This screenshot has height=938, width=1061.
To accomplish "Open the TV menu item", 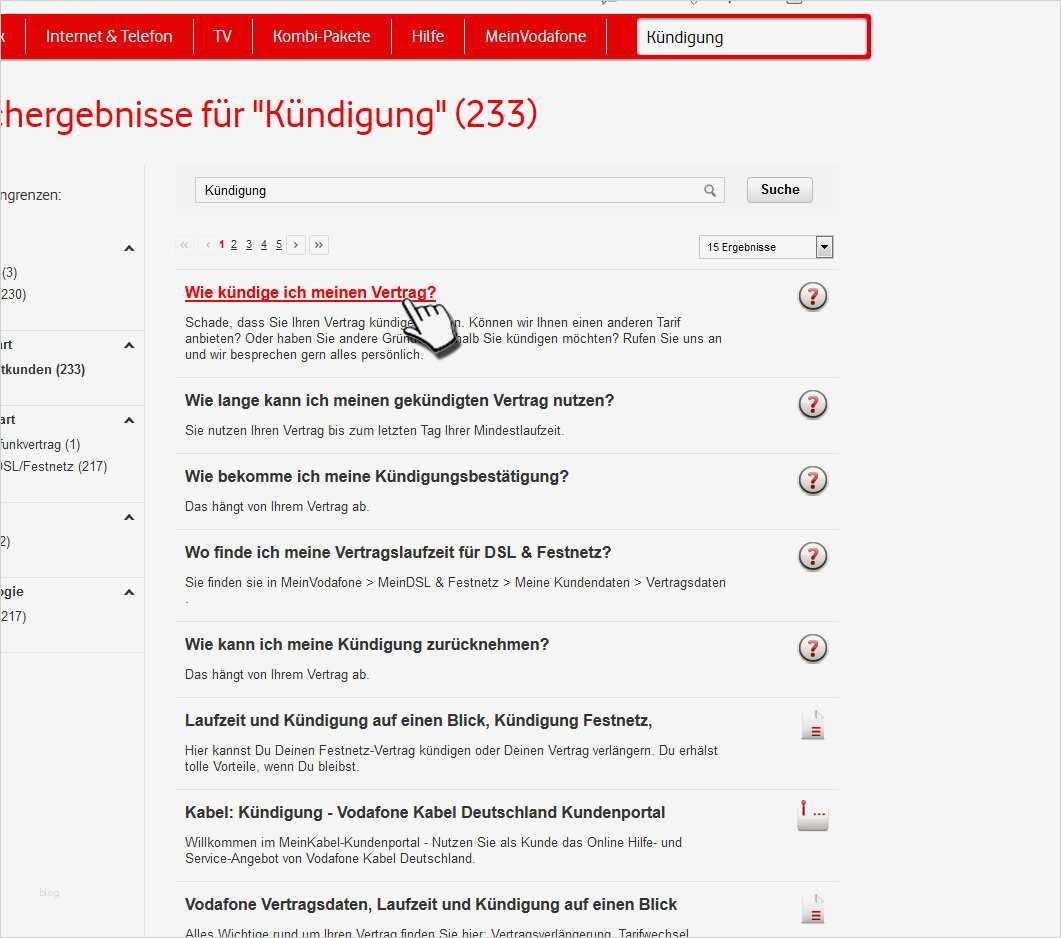I will 223,37.
